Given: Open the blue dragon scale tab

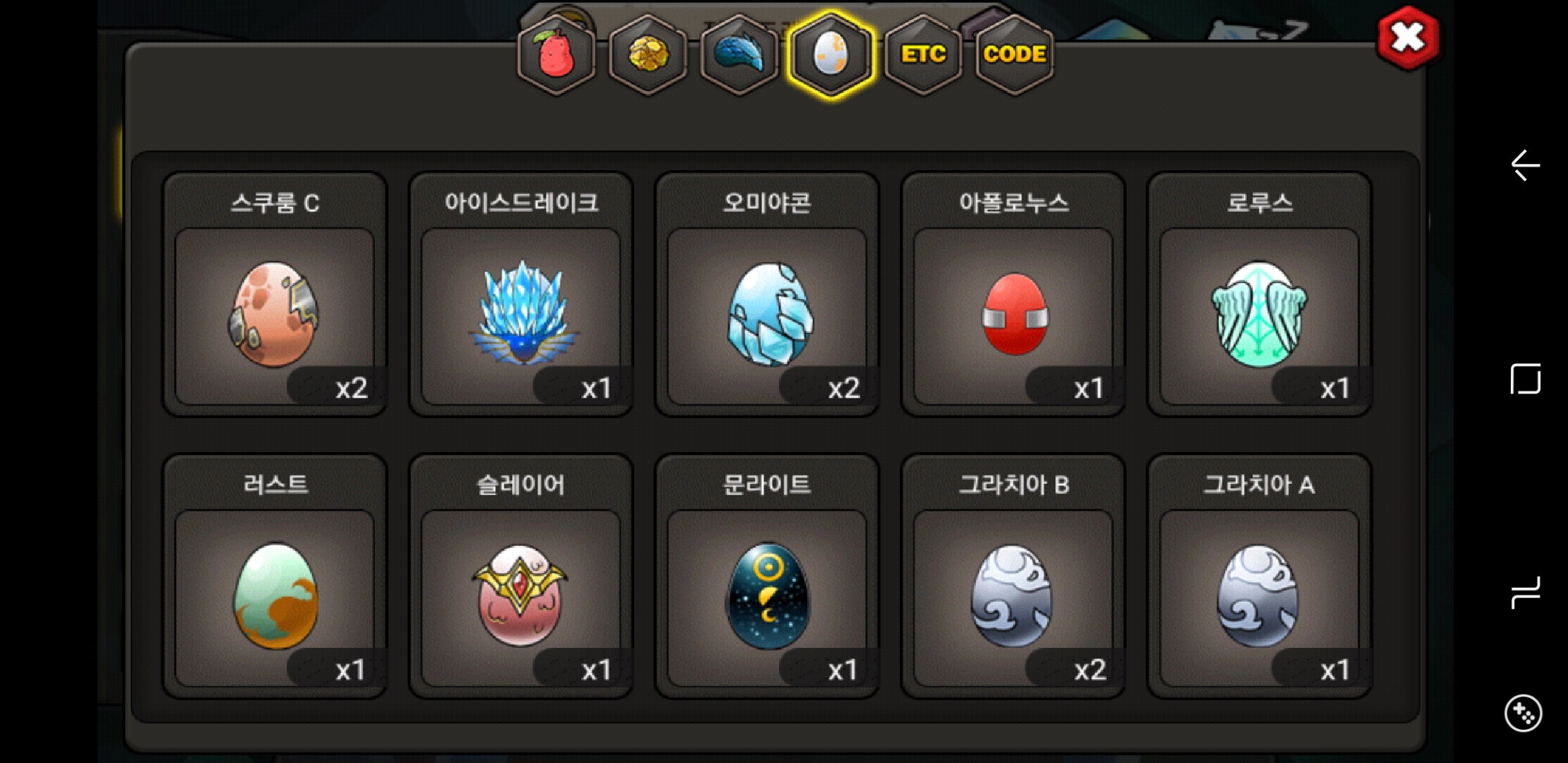Looking at the screenshot, I should pyautogui.click(x=740, y=54).
